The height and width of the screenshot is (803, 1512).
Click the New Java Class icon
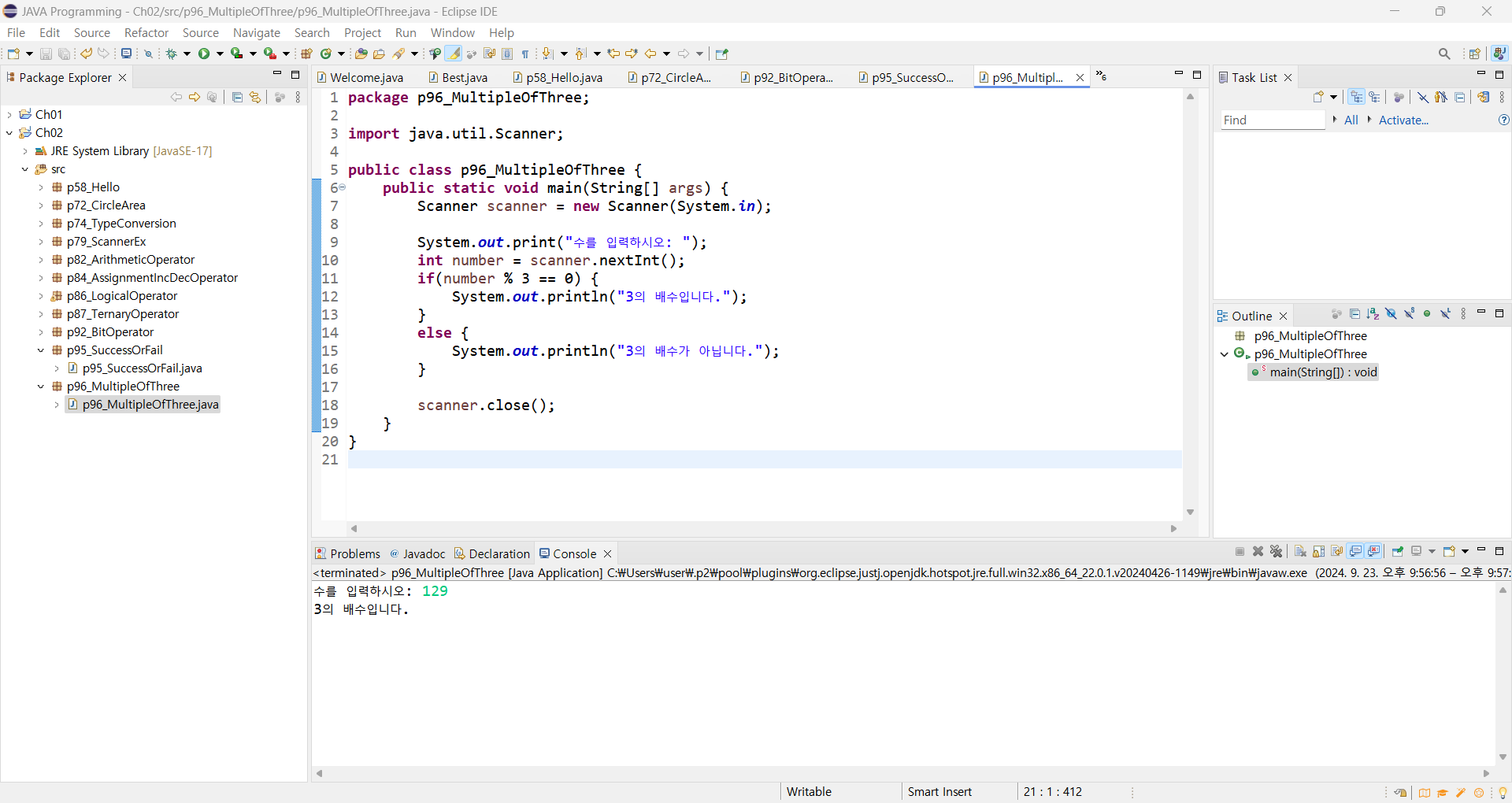(325, 54)
